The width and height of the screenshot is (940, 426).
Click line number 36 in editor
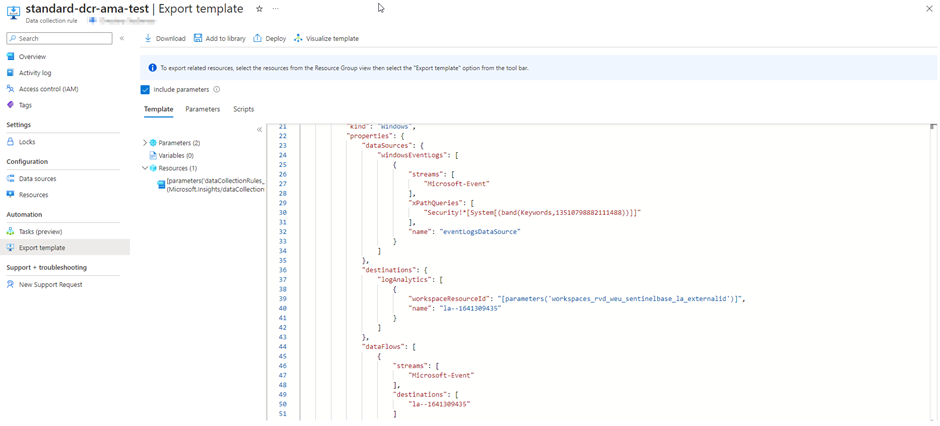point(281,270)
